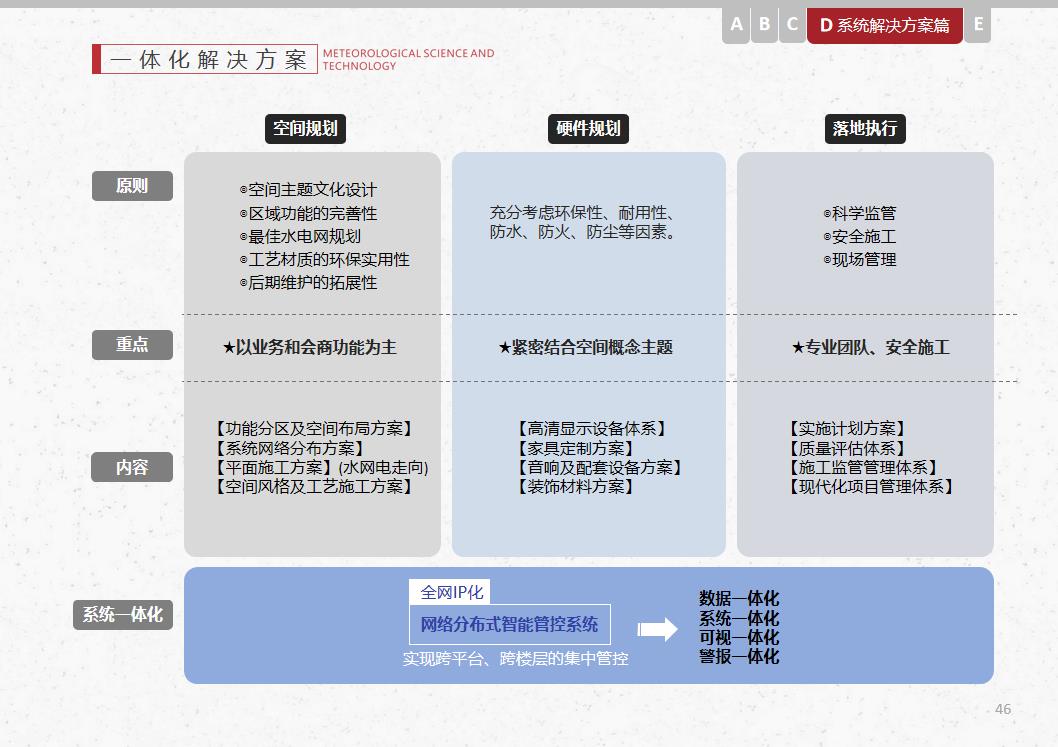Viewport: 1058px width, 747px height.
Task: Click 【现代化项目管理体系】 line
Action: point(872,487)
